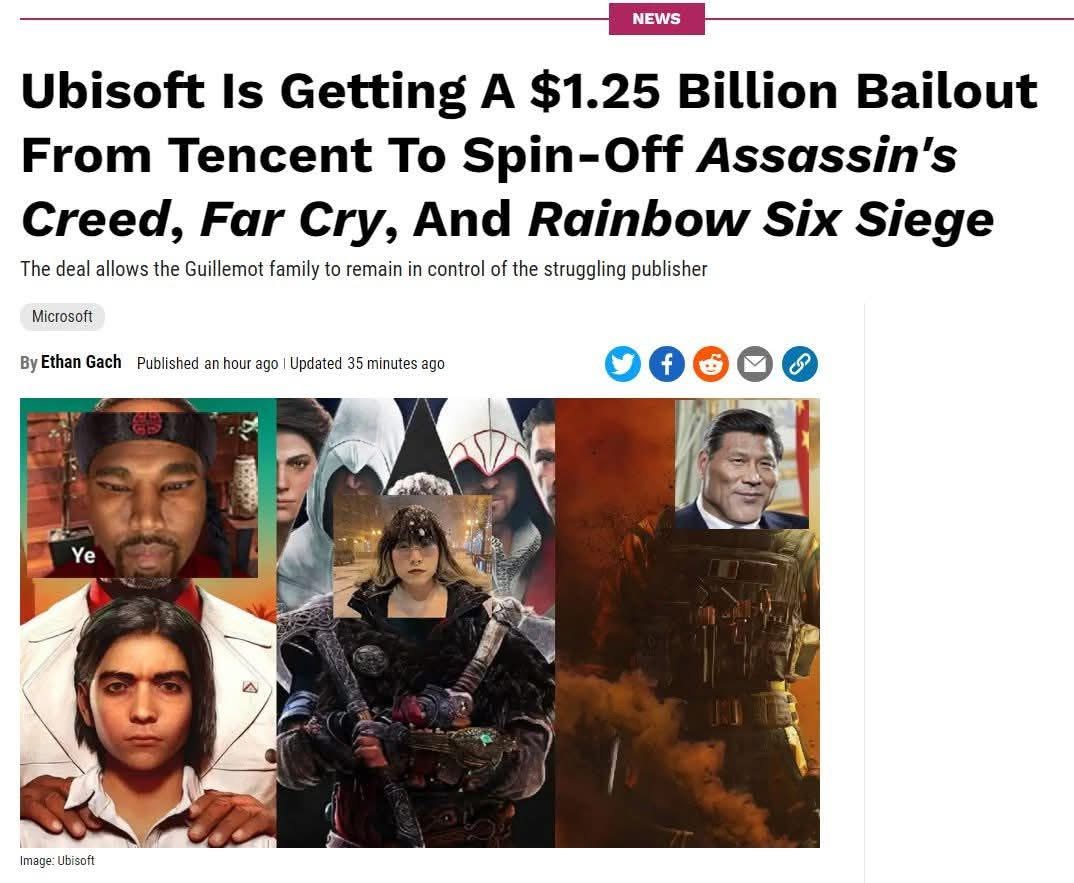The height and width of the screenshot is (883, 1074).
Task: Select the Microsoft topic tag
Action: click(x=62, y=316)
